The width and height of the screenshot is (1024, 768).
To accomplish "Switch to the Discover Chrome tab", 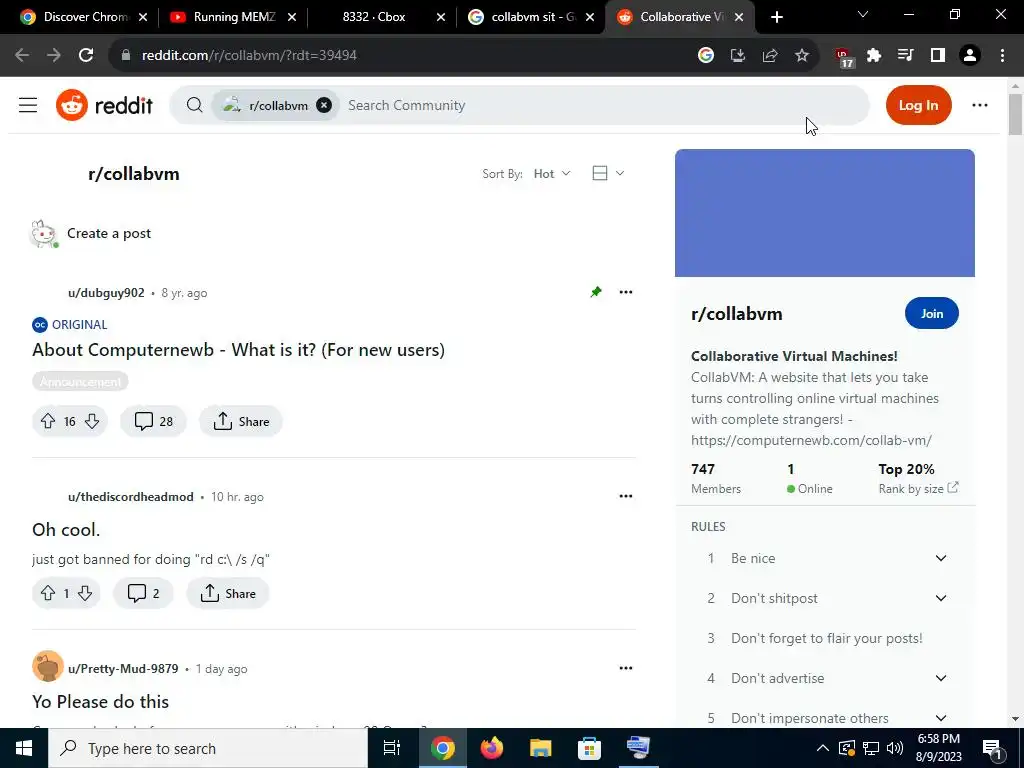I will click(x=83, y=17).
